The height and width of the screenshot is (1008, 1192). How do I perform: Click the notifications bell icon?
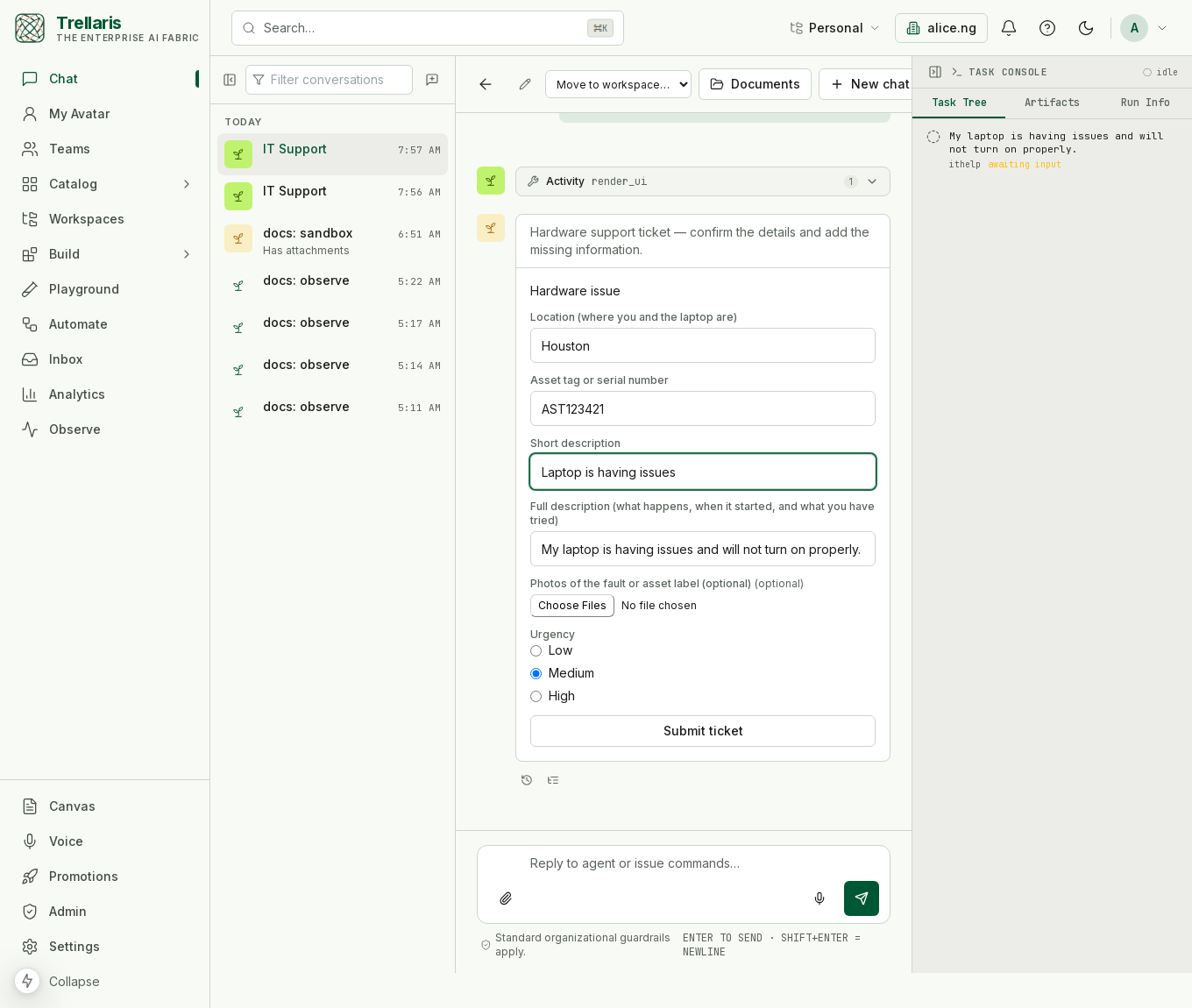coord(1009,28)
